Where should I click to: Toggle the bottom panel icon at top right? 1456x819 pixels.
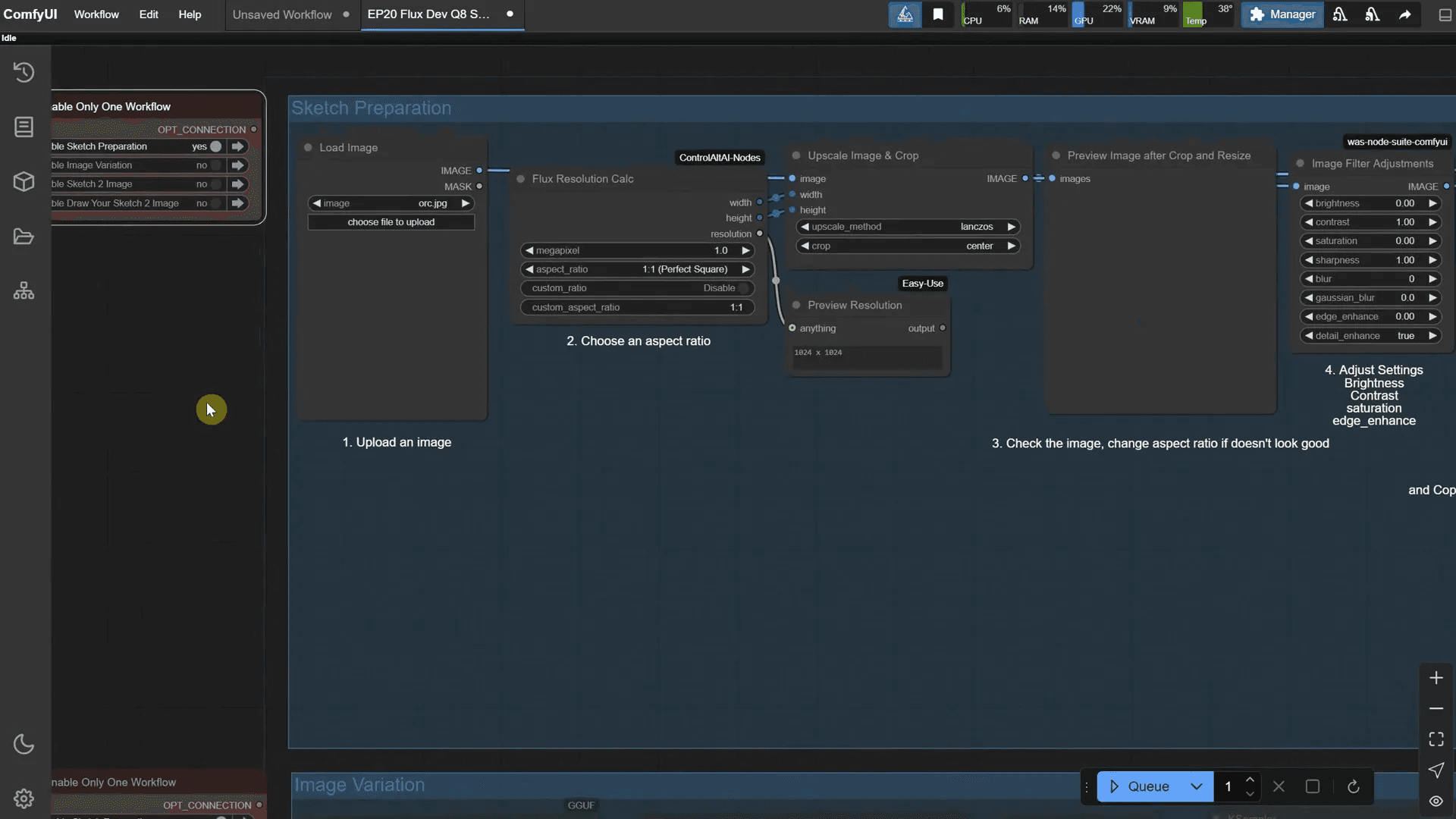(1445, 14)
